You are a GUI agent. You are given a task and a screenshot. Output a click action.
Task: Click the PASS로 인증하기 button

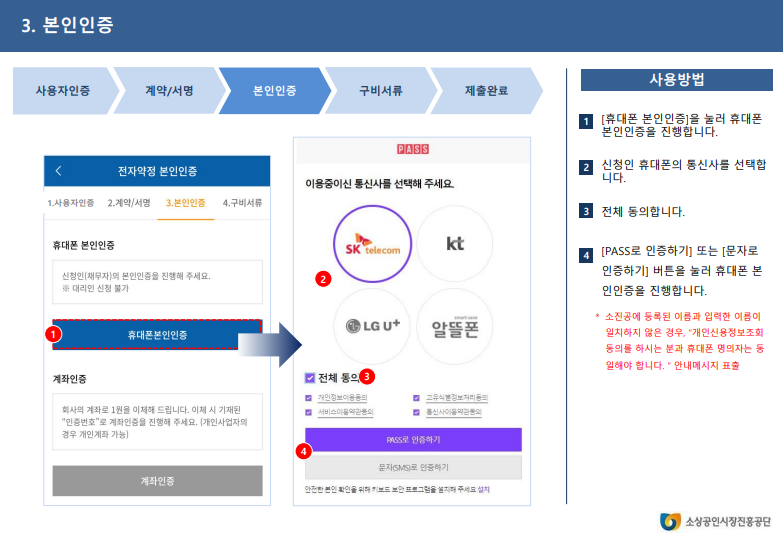pyautogui.click(x=413, y=440)
